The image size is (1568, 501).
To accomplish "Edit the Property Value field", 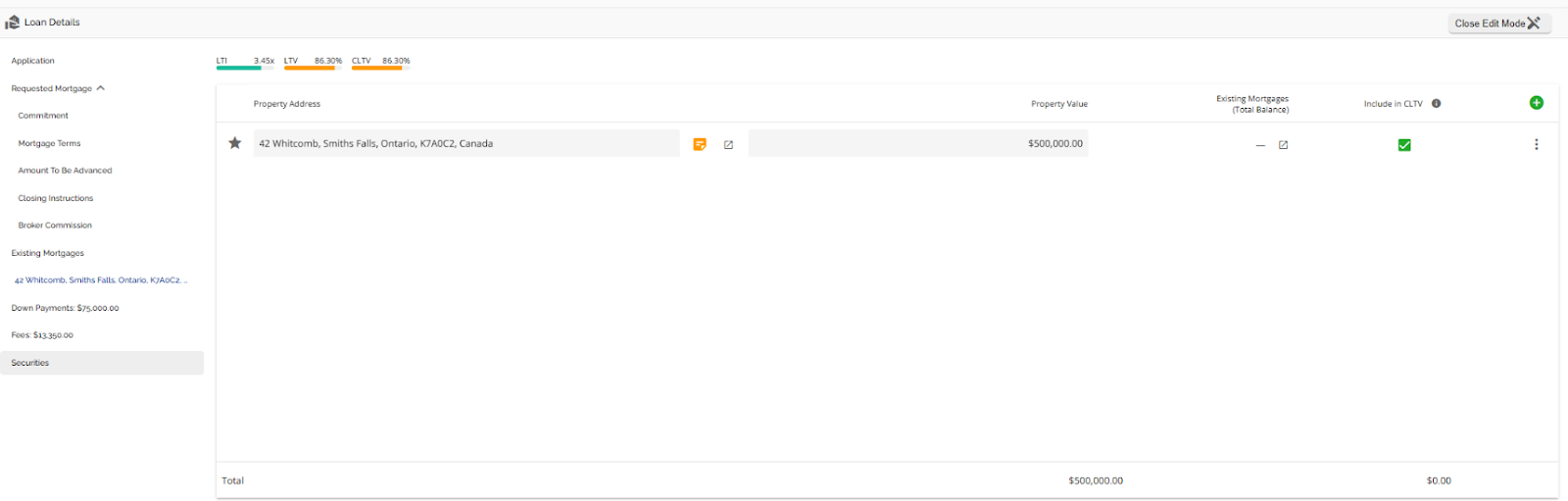I will (x=917, y=143).
